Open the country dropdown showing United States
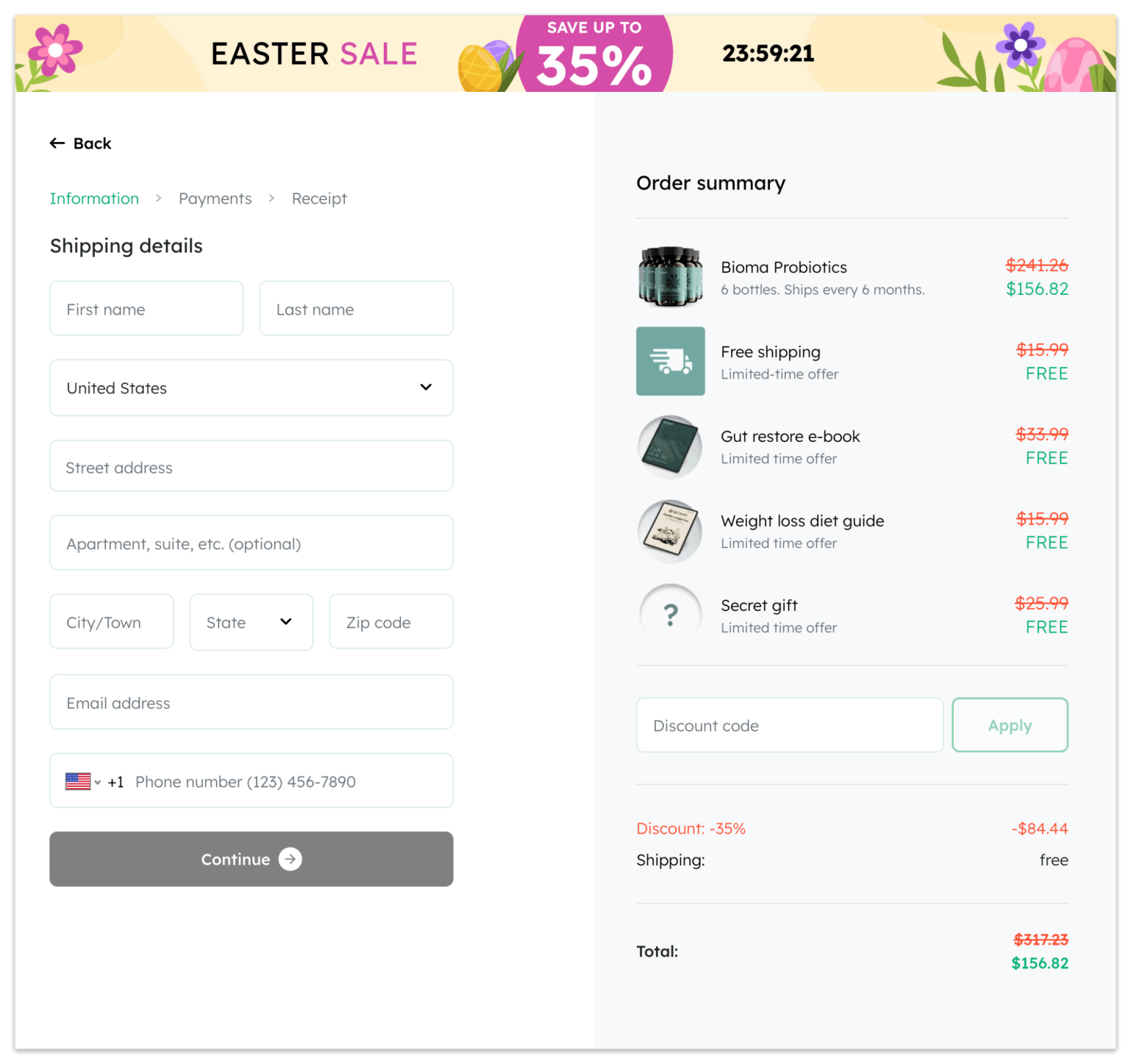This screenshot has width=1131, height=1064. pos(251,388)
